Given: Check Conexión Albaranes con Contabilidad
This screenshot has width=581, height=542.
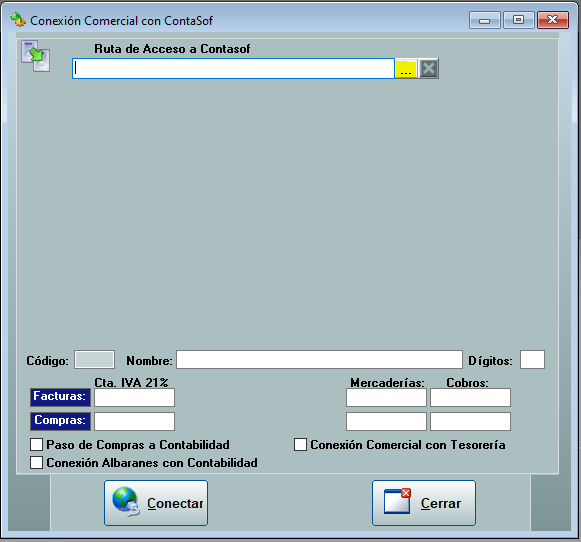Looking at the screenshot, I should [x=36, y=463].
